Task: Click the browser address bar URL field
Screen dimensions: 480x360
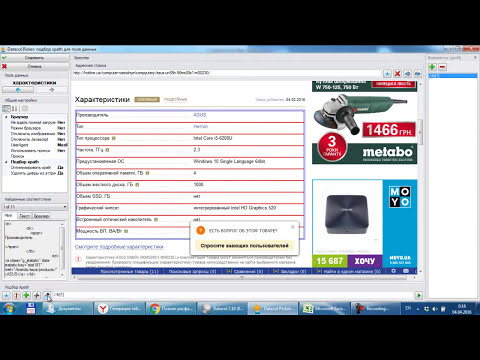Action: 227,73
